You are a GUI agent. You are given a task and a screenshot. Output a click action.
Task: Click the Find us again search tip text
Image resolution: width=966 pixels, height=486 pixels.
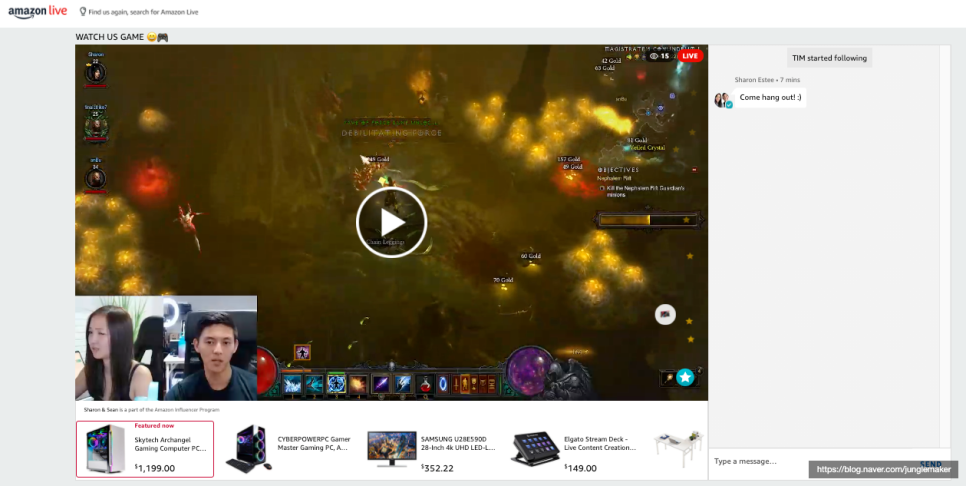(144, 12)
